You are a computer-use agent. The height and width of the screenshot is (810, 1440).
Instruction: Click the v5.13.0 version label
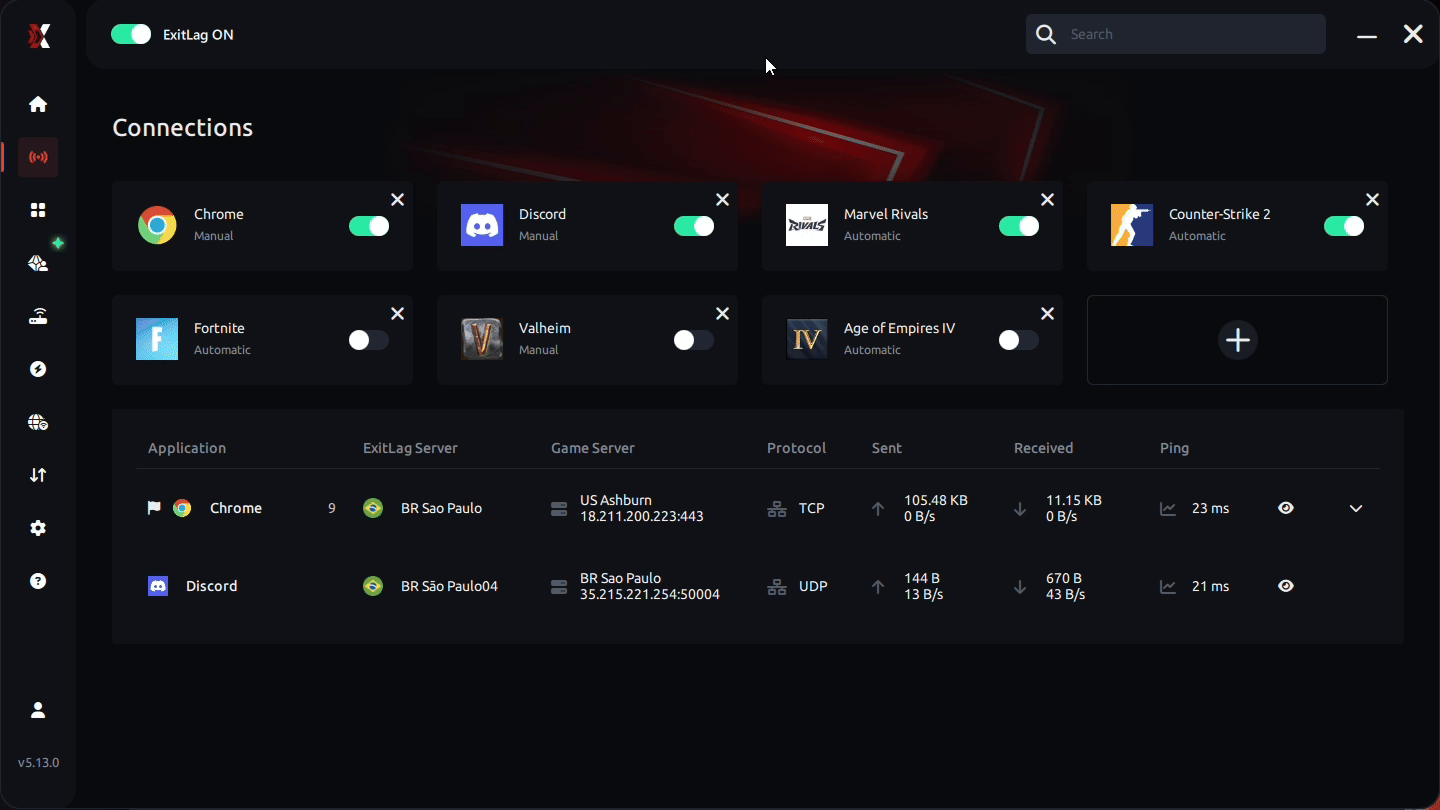point(38,763)
